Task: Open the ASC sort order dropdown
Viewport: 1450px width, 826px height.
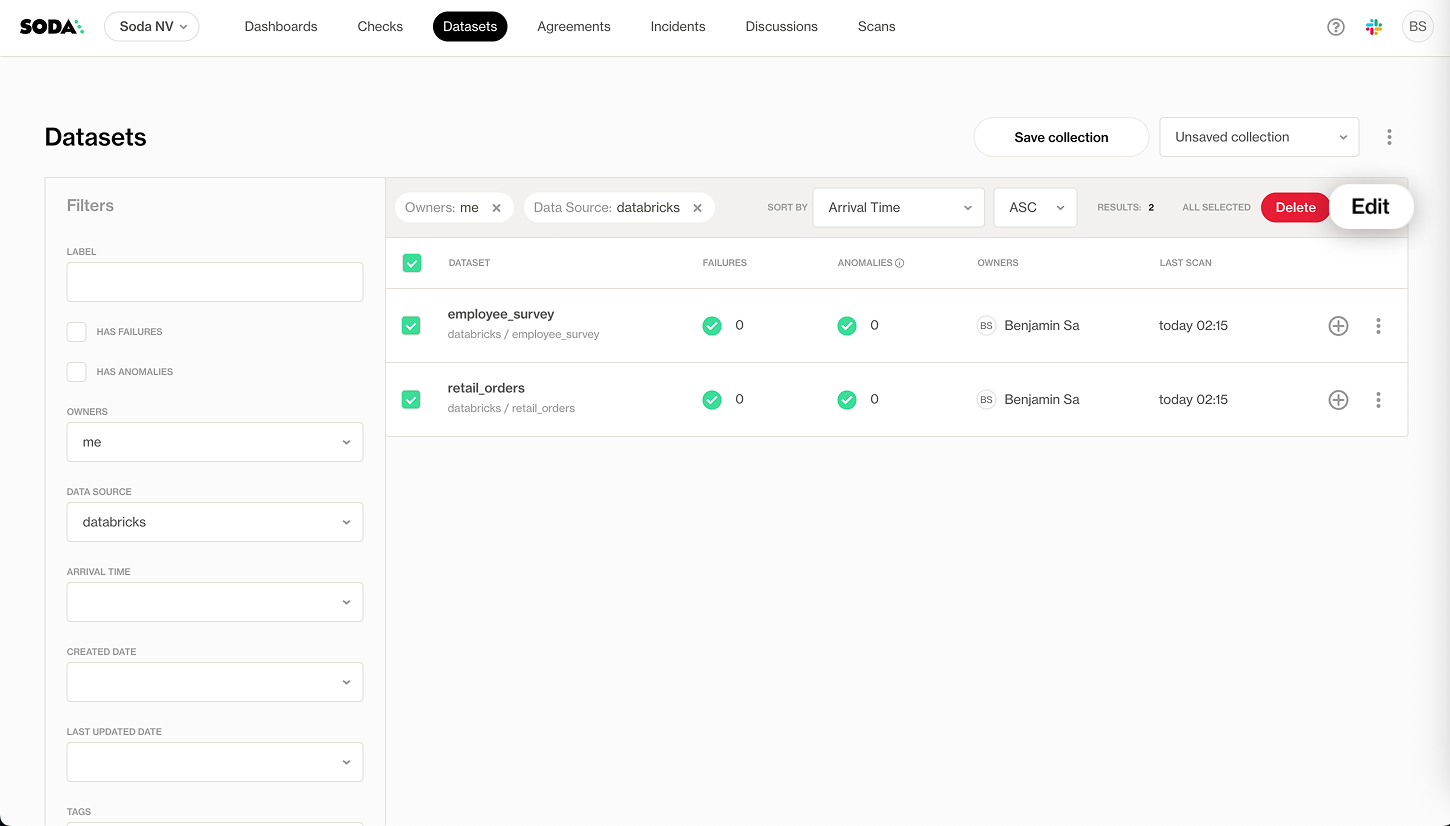Action: [1035, 208]
